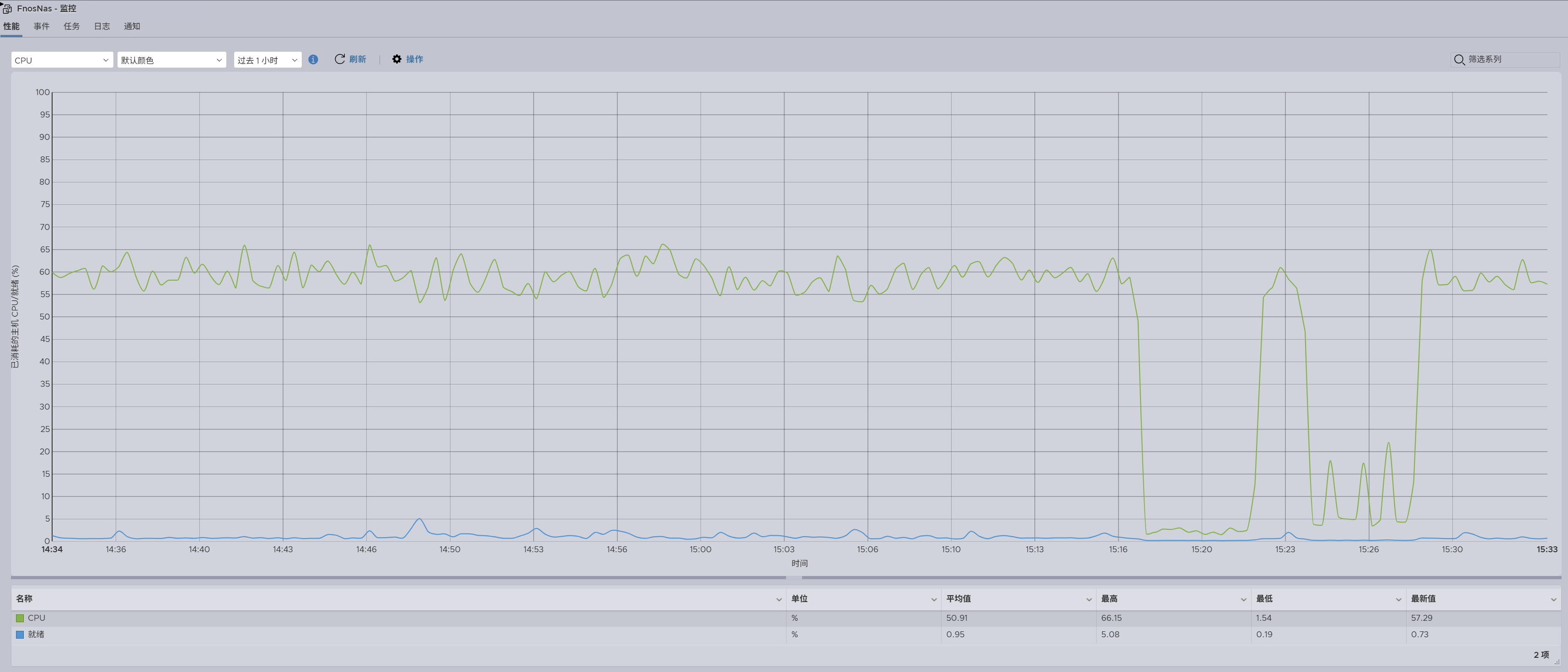Toggle visibility of the CPU series swatch
The width and height of the screenshot is (1568, 672).
[20, 618]
